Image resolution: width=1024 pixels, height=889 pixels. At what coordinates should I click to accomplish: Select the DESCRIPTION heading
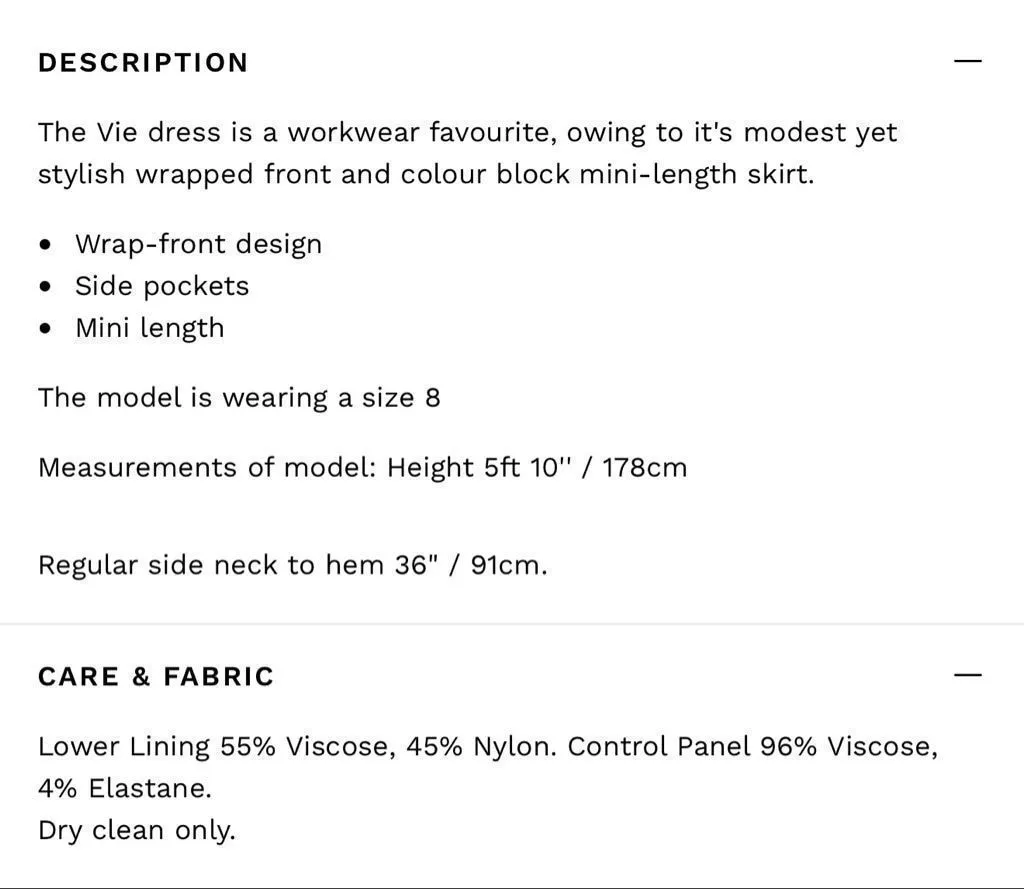click(144, 63)
